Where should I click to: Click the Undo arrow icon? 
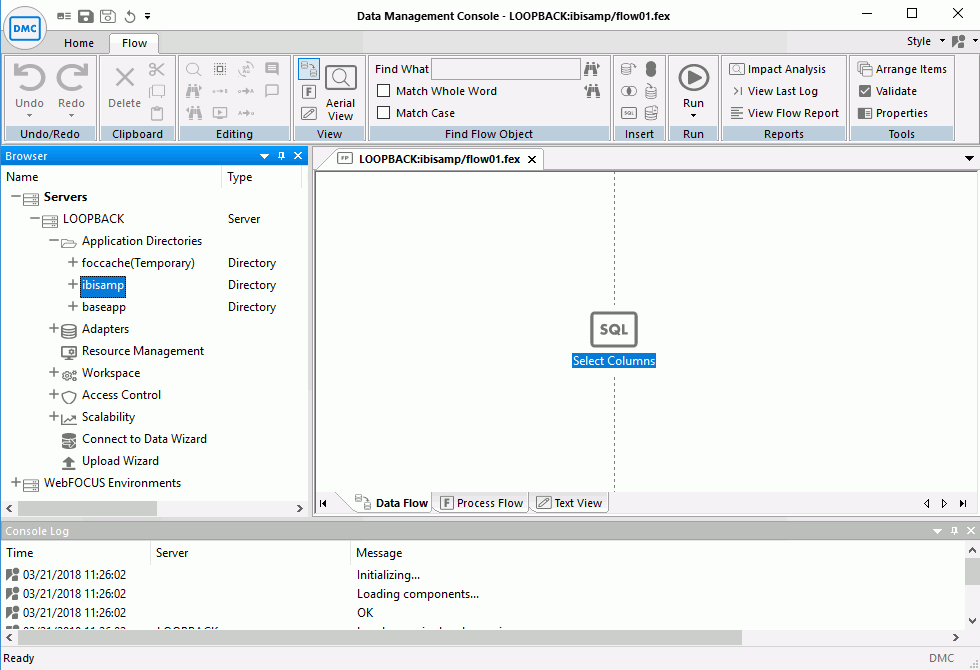pos(29,78)
